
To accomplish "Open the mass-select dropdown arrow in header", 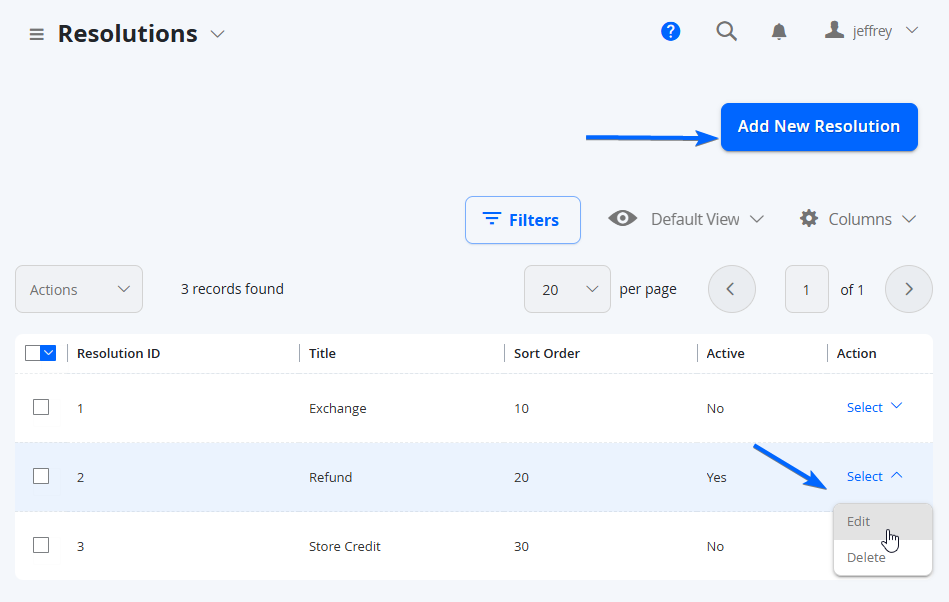I will coord(48,353).
